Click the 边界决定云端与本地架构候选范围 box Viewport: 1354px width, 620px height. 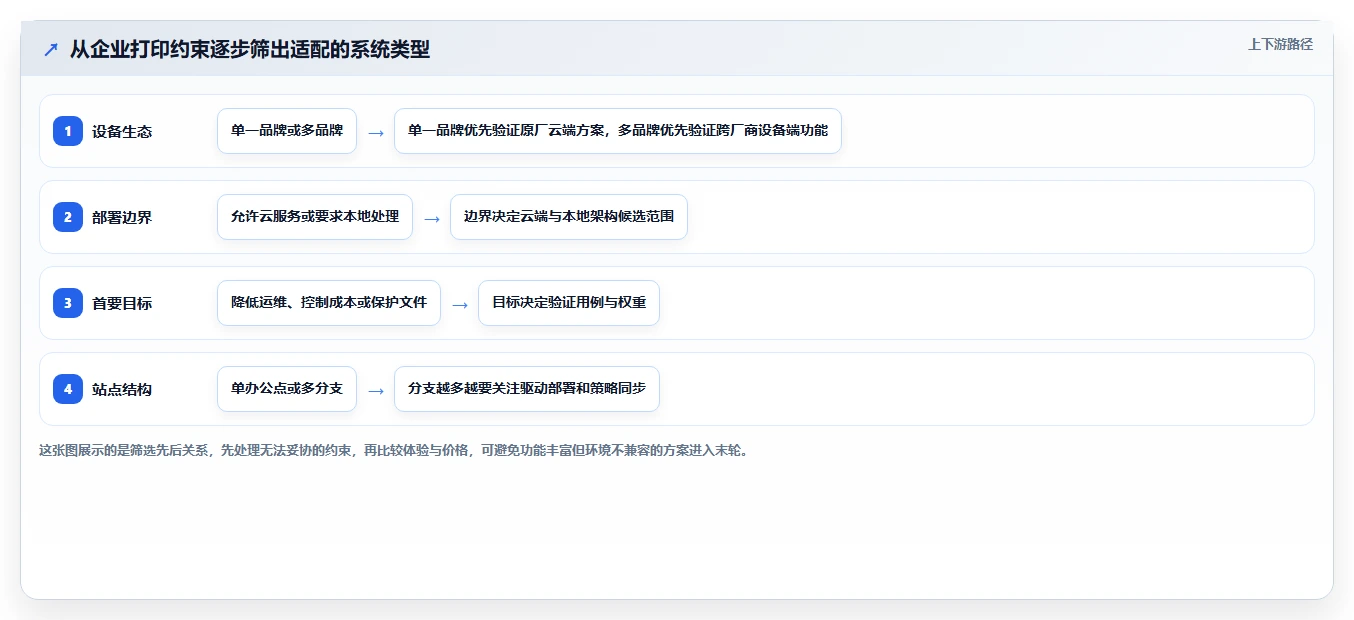click(569, 217)
